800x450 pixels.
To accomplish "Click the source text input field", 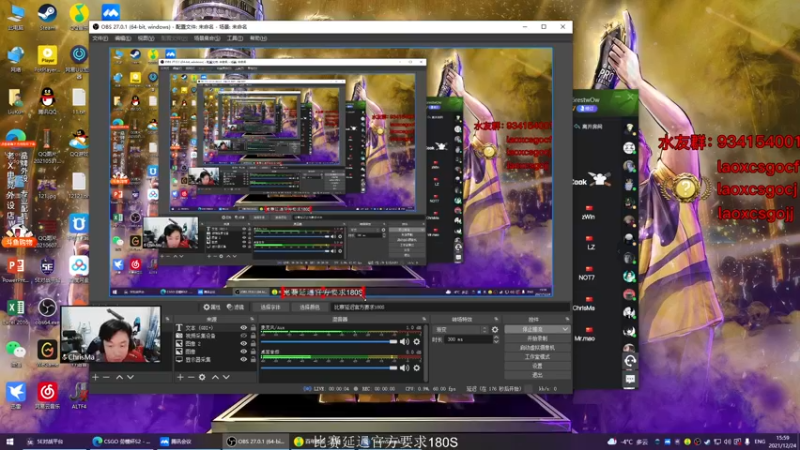I will (x=449, y=307).
